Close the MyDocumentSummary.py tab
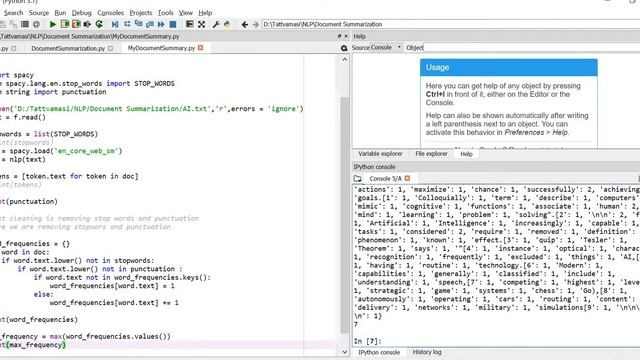Screen dimensions: 640x360 (x=200, y=48)
